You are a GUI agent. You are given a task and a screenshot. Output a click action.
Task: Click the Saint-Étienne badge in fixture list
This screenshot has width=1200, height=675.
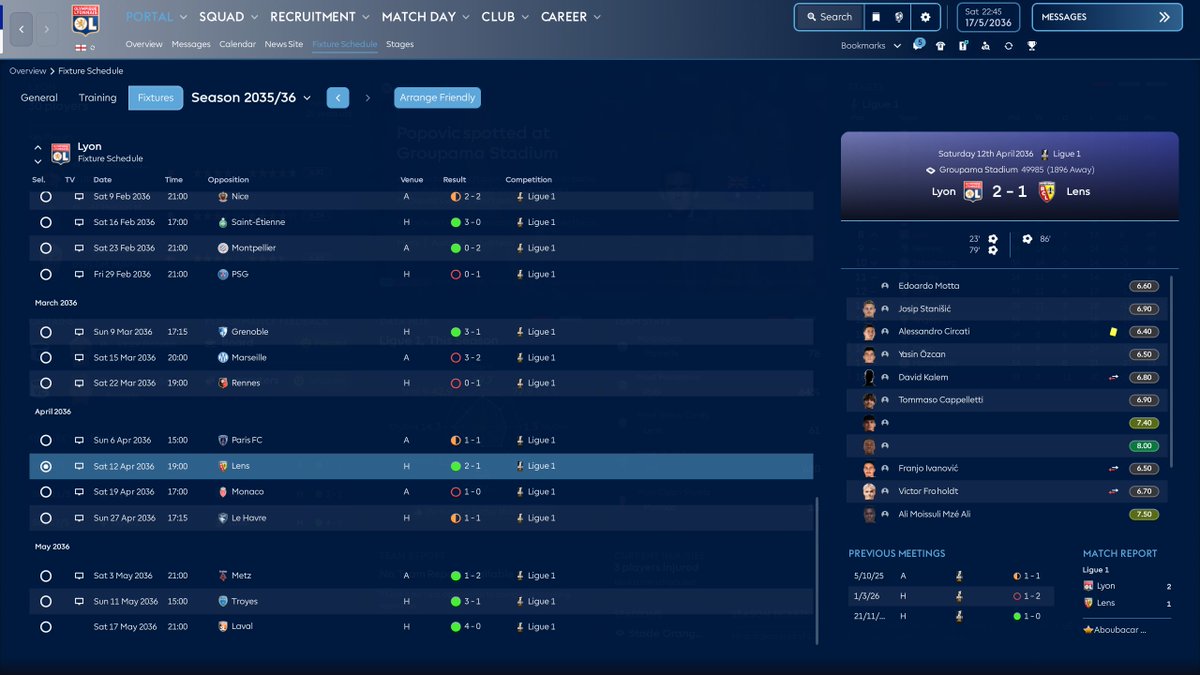click(x=223, y=222)
